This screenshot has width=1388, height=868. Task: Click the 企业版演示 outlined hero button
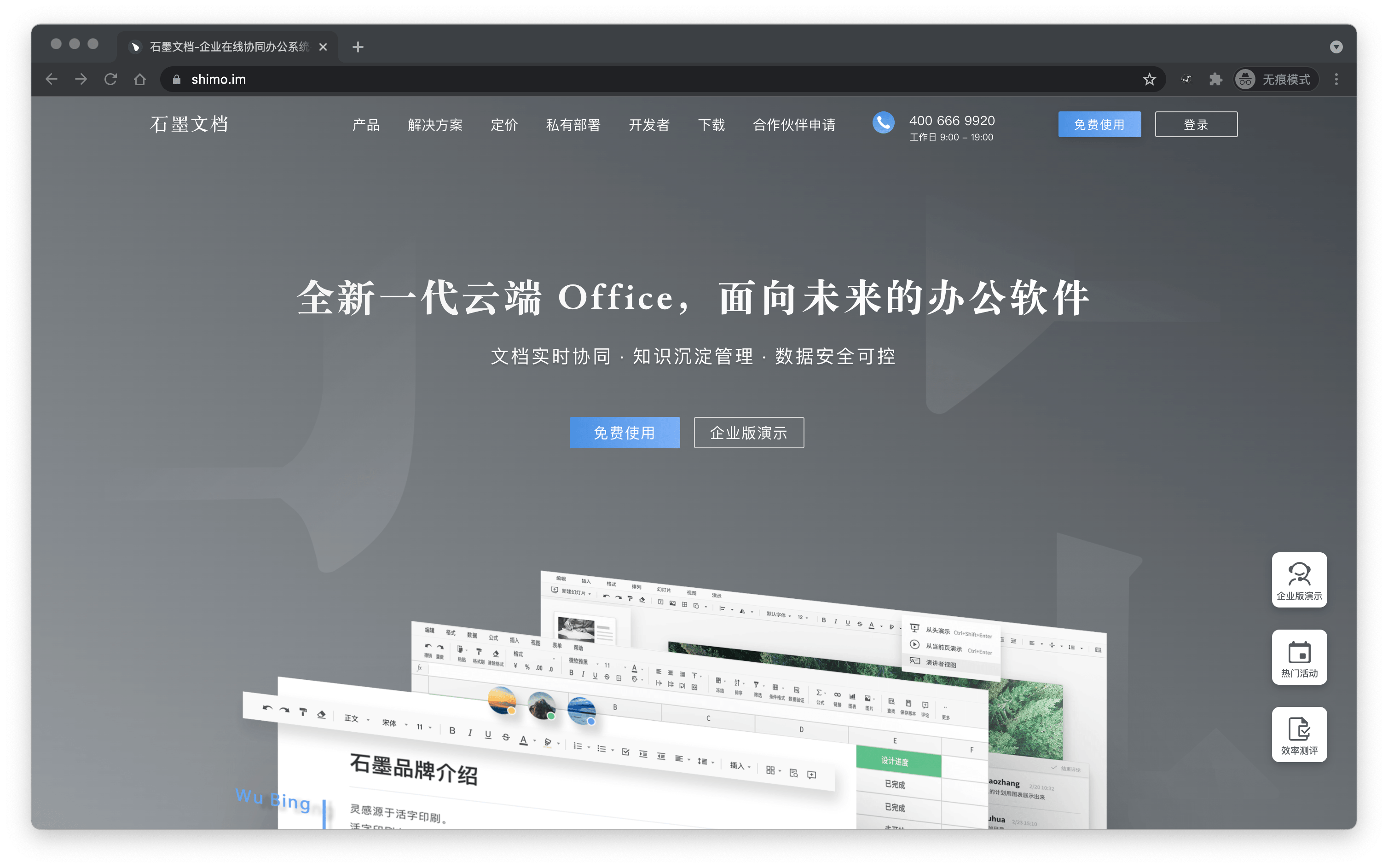748,432
